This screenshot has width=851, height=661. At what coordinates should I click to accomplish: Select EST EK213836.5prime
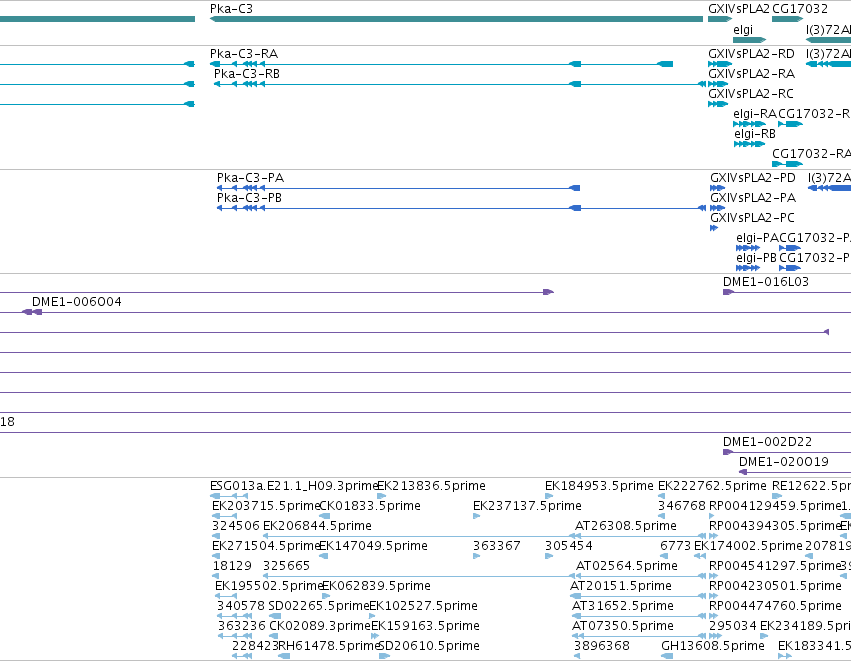point(431,486)
